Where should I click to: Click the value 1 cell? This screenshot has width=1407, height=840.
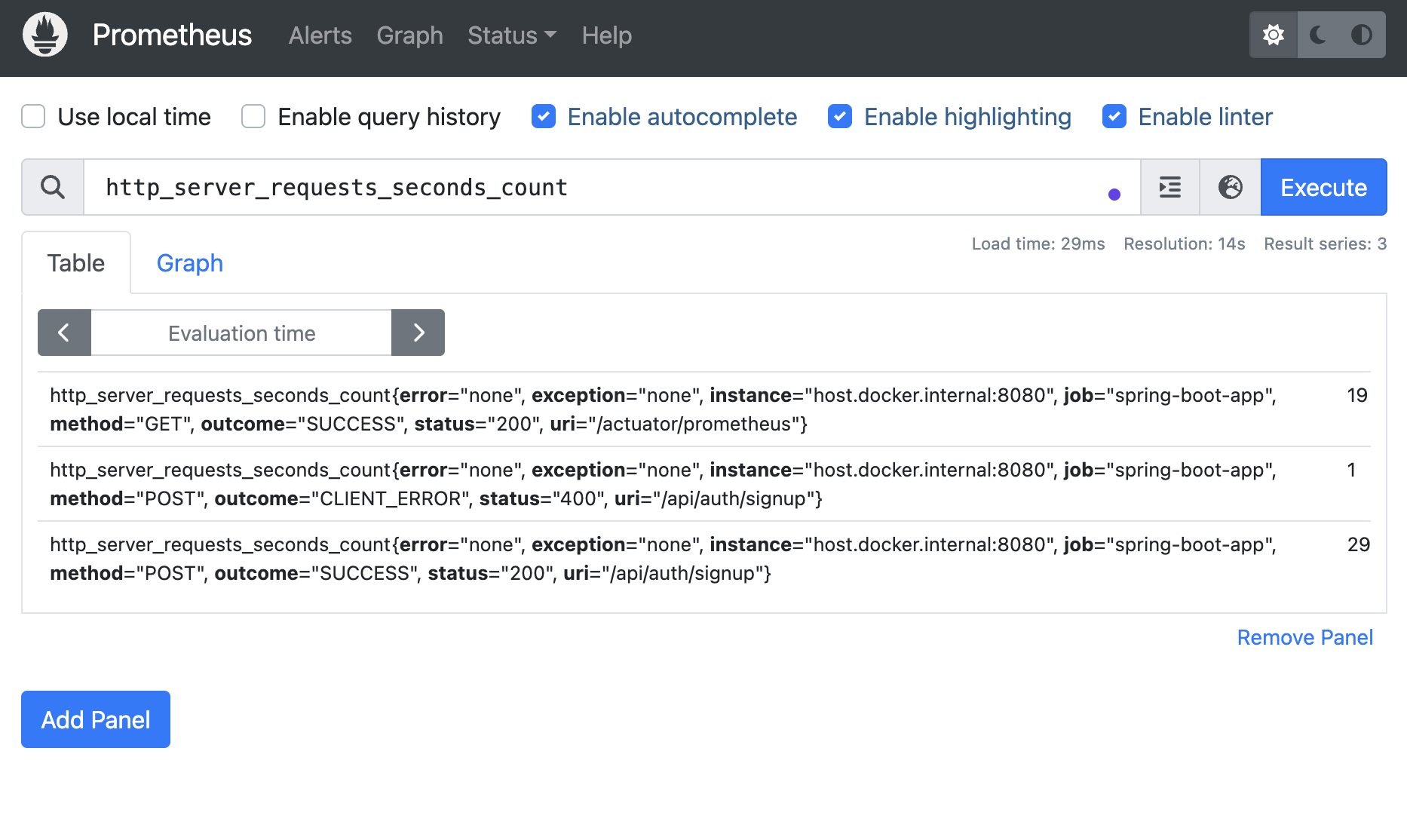[1352, 470]
